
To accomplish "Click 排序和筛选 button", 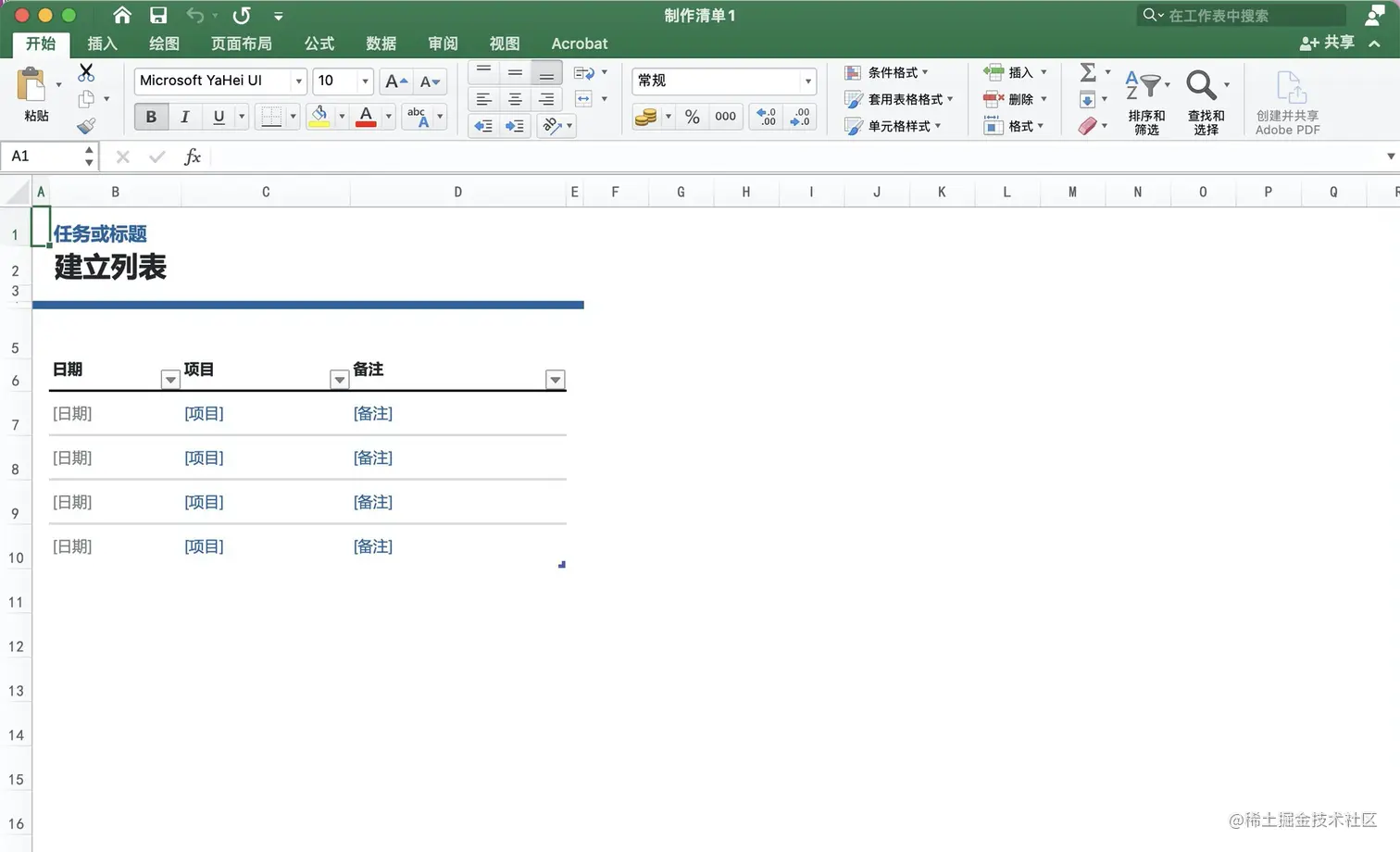I will pos(1146,102).
